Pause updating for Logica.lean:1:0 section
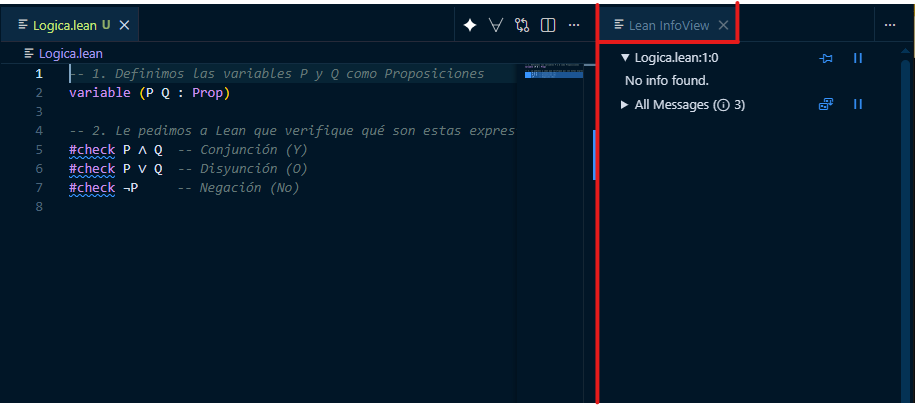The height and width of the screenshot is (405, 915). coord(857,58)
